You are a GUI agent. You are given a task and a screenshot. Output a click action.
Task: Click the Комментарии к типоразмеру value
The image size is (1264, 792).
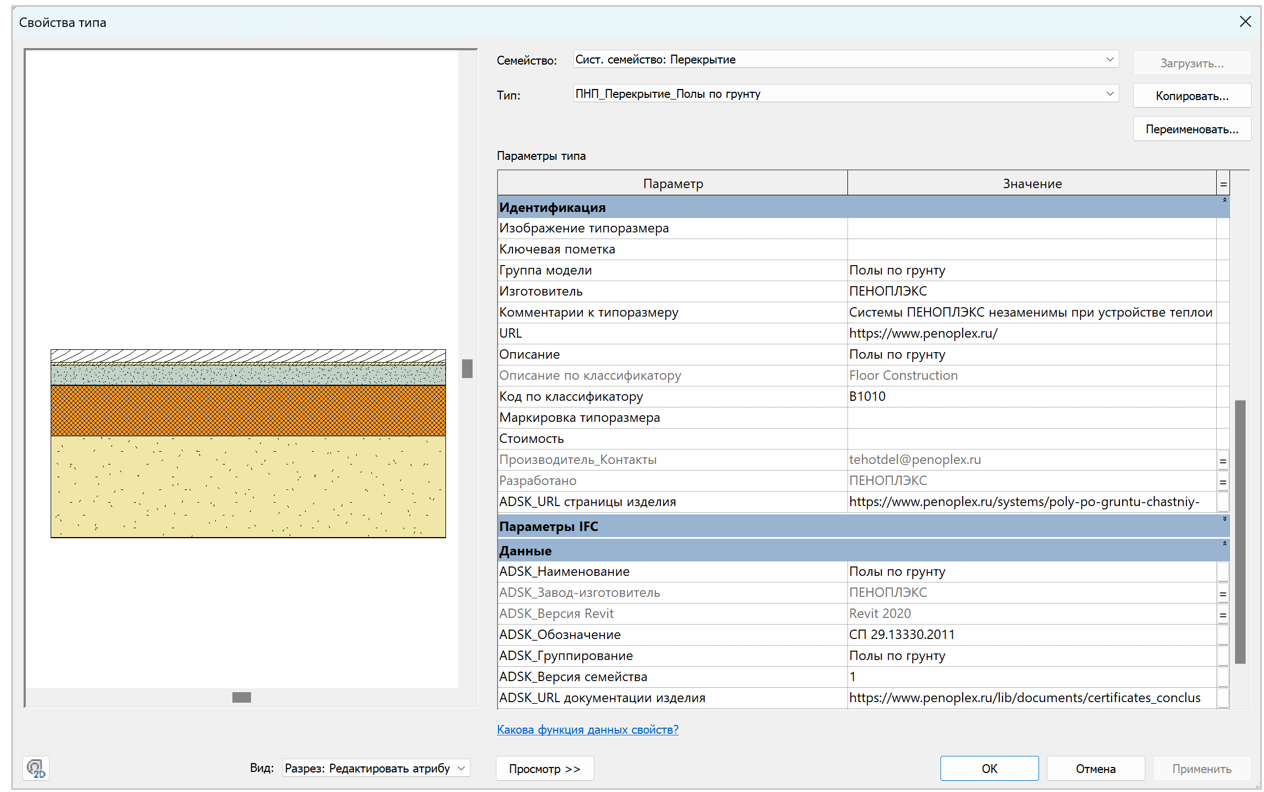coord(1031,312)
